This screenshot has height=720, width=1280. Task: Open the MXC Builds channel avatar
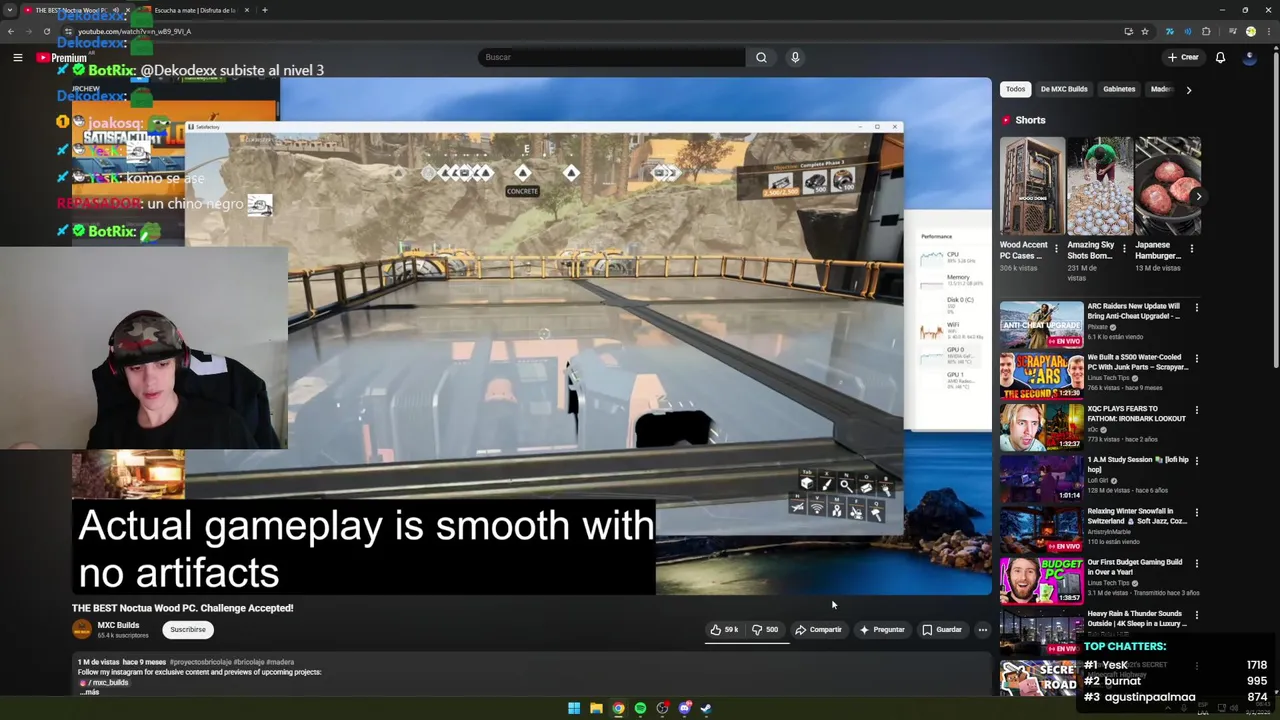point(82,629)
